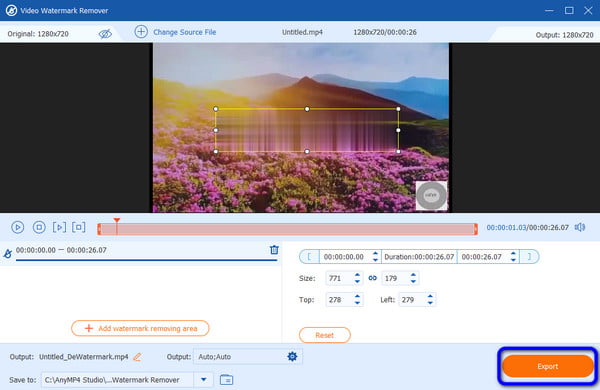The width and height of the screenshot is (600, 390).
Task: Play the video preview
Action: (x=17, y=227)
